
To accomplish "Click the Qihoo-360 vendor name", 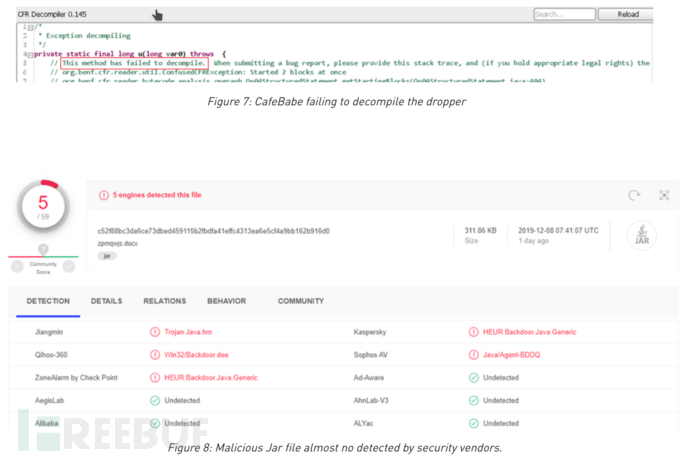I will [x=51, y=355].
